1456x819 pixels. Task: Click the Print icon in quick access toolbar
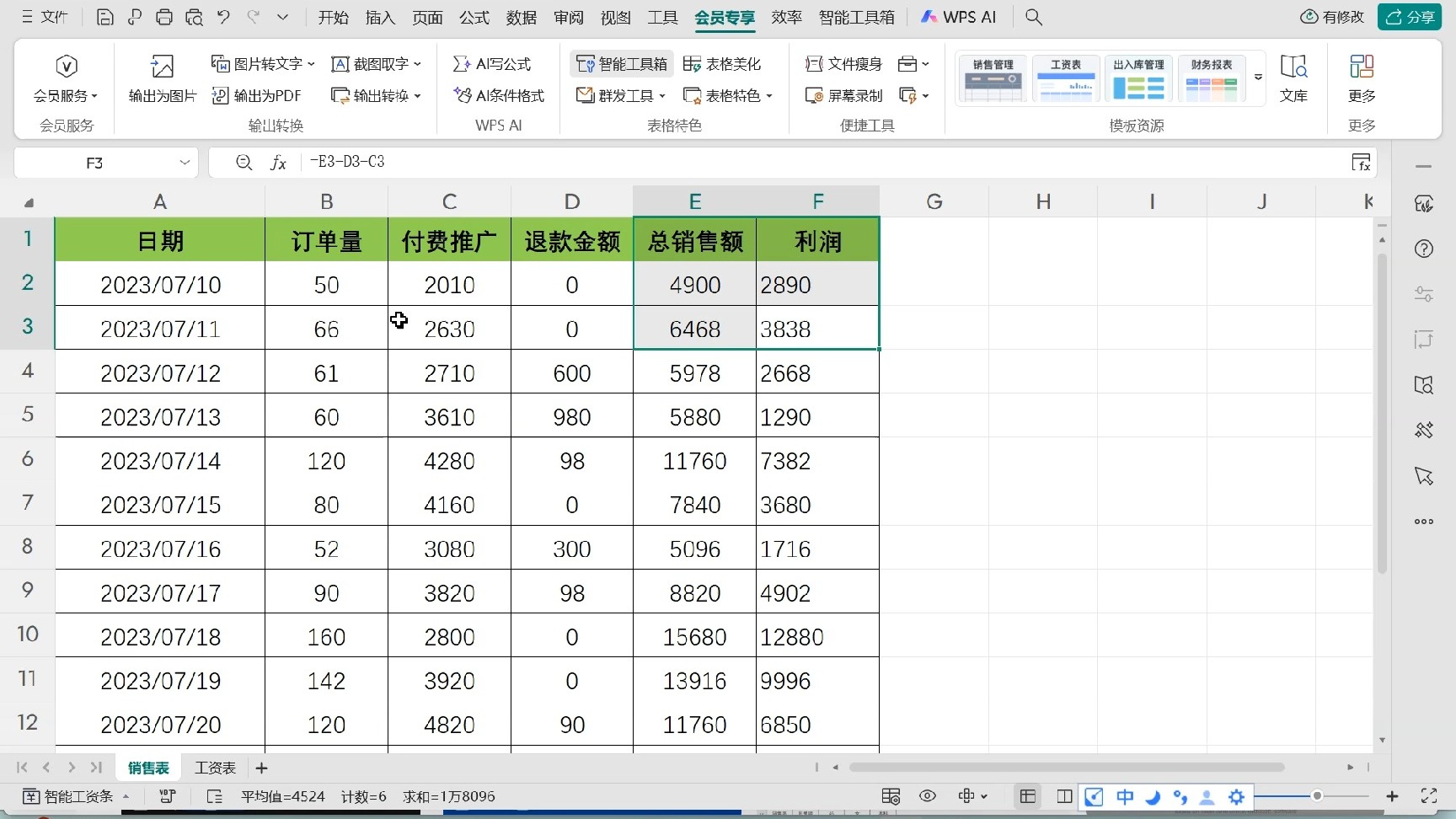(x=164, y=17)
